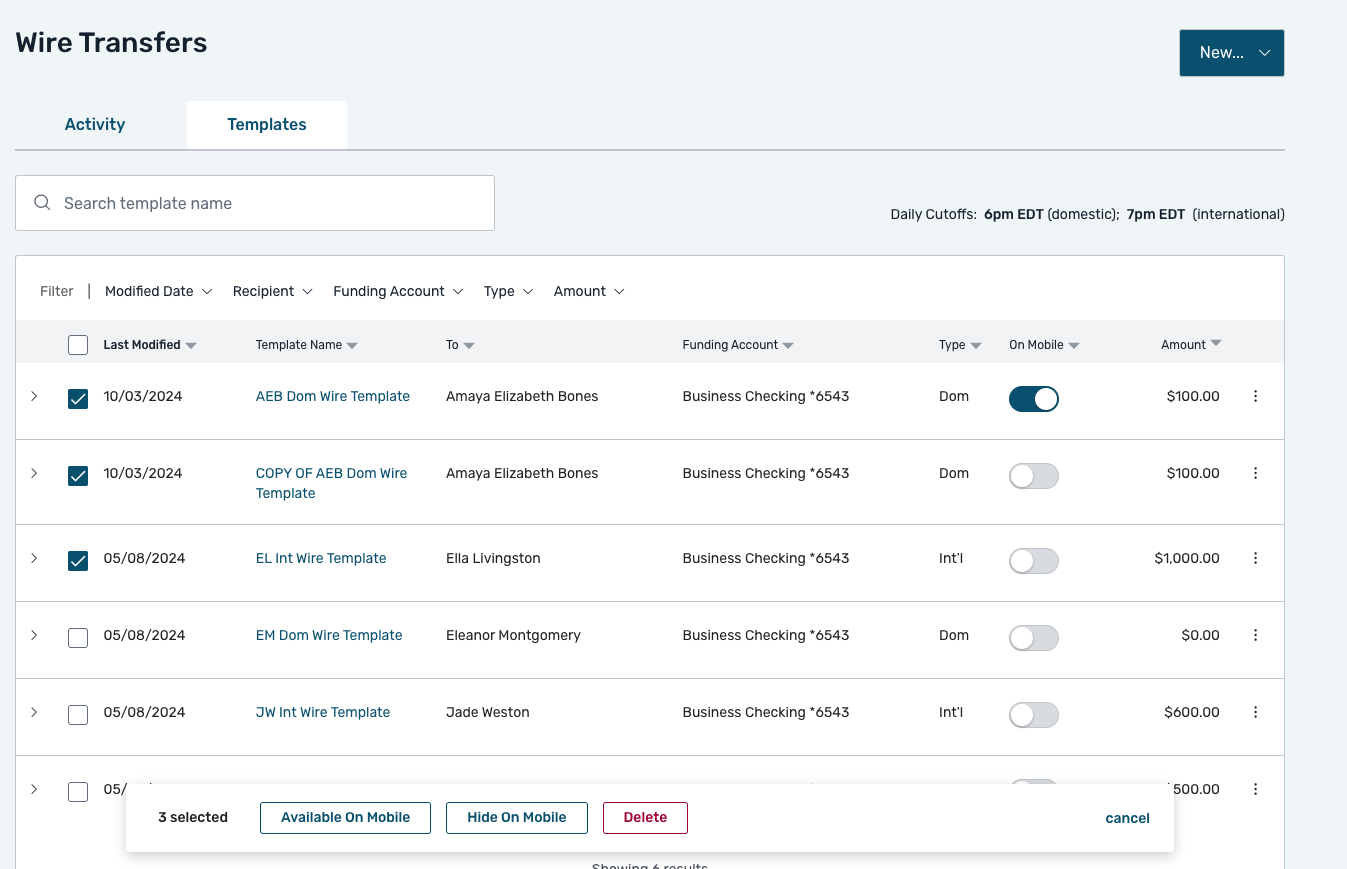Open the three-dot menu for EL Int Wire Template

[x=1255, y=559]
